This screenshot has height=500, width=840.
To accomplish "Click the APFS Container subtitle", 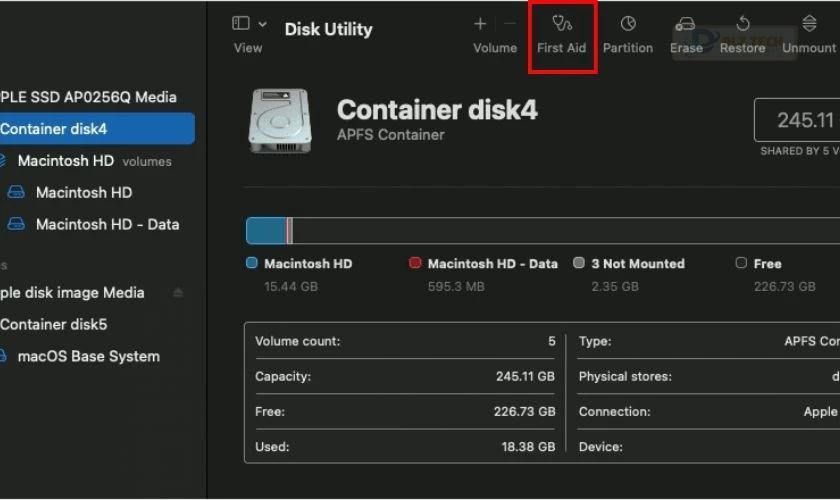I will (x=391, y=135).
